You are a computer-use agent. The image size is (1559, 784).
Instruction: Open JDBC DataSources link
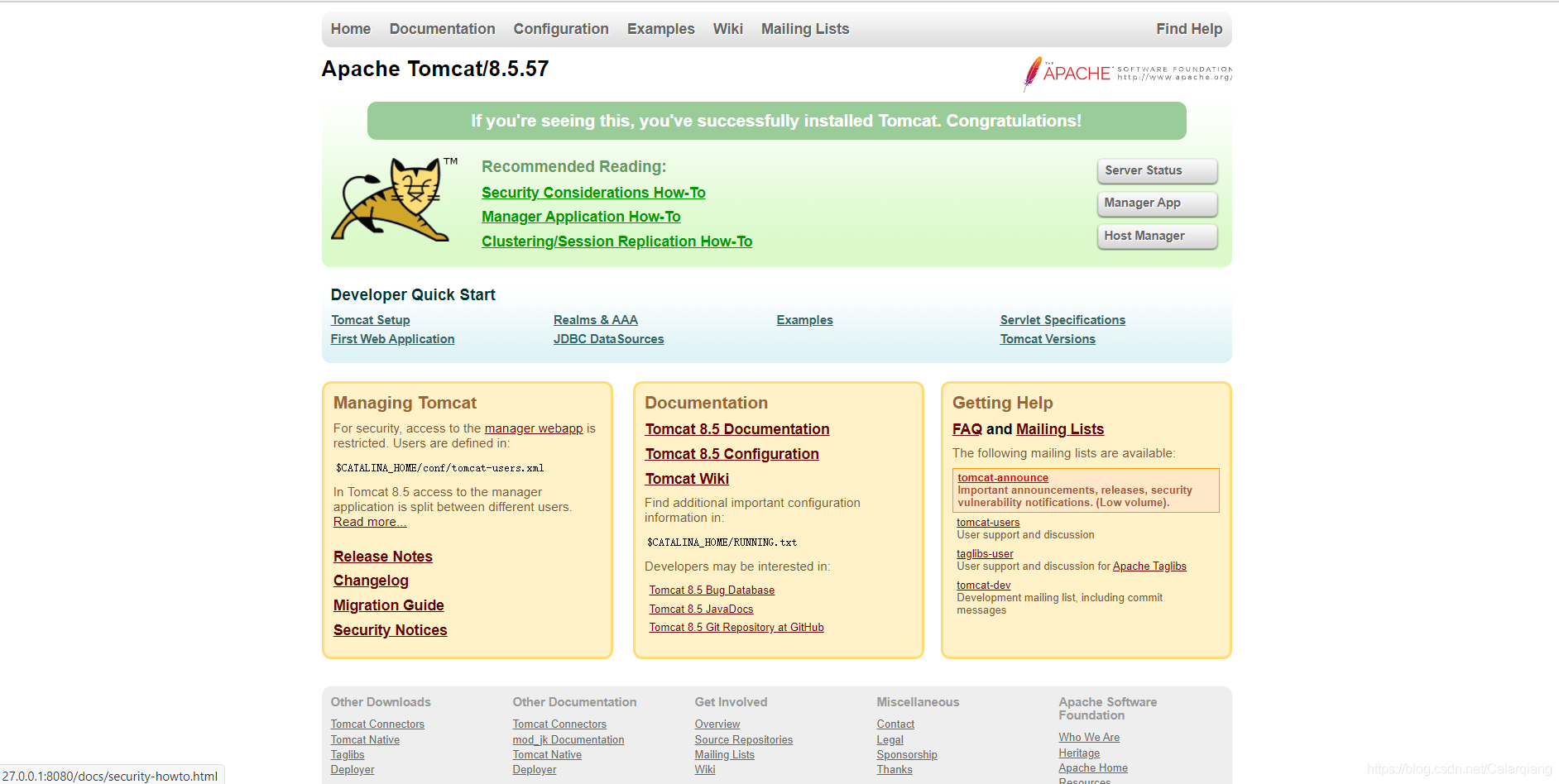pyautogui.click(x=609, y=339)
